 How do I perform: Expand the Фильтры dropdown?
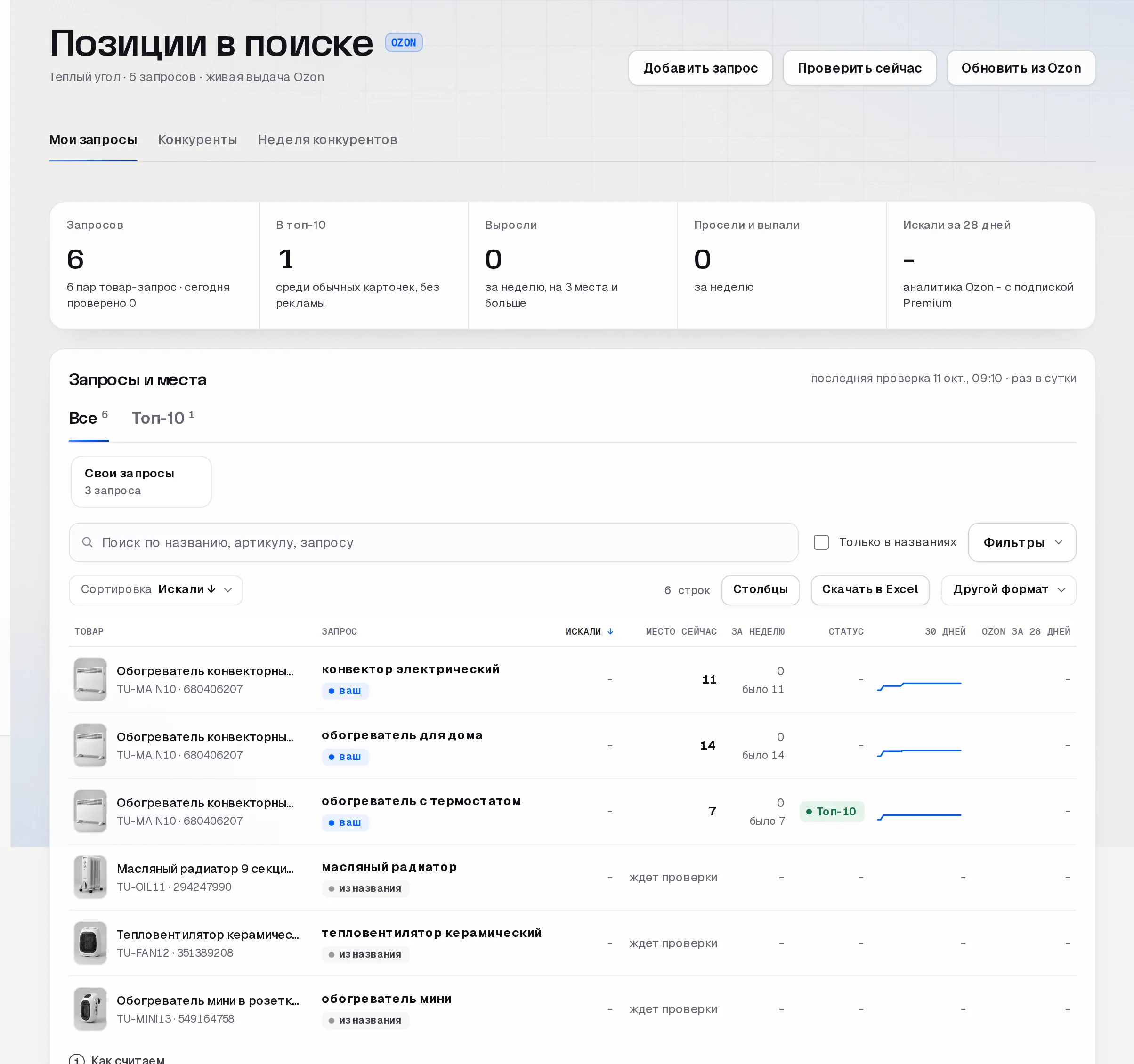[1022, 542]
